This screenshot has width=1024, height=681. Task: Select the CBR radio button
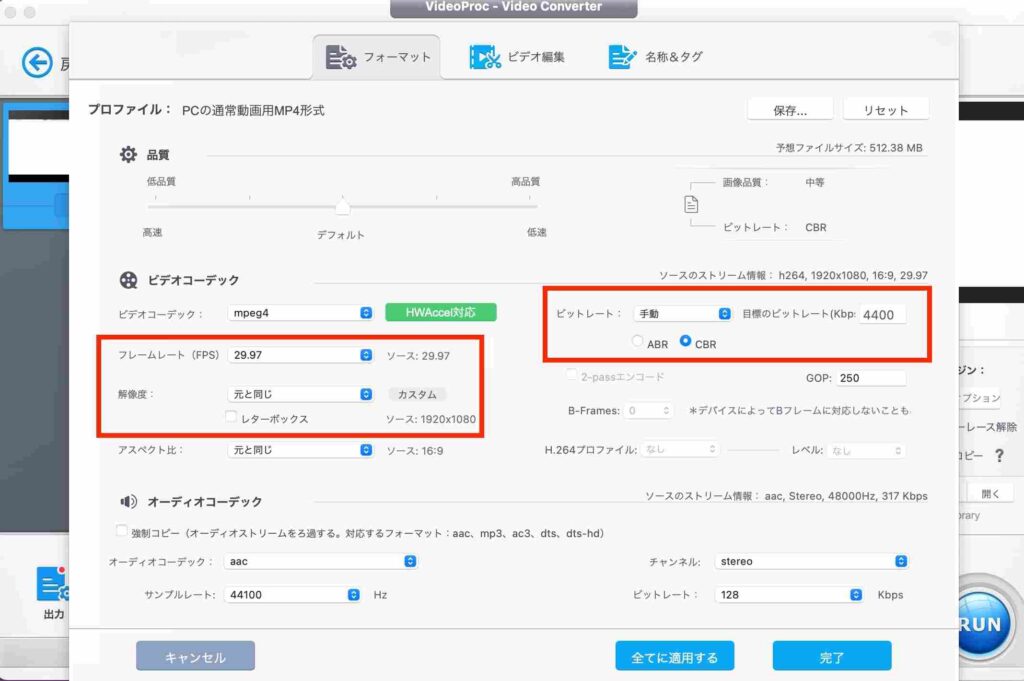tap(685, 341)
